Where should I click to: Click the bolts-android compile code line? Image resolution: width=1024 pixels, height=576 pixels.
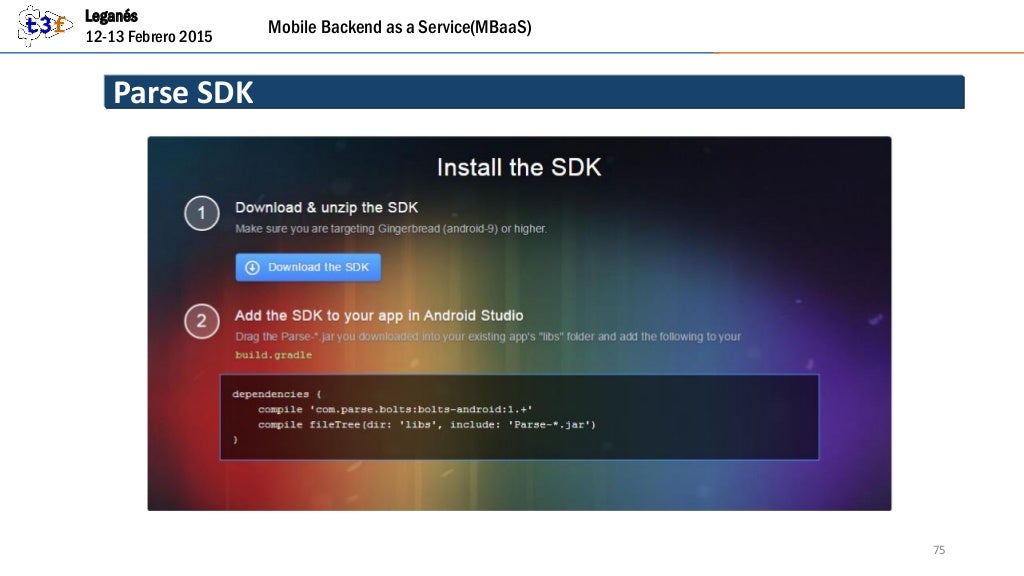tap(395, 409)
